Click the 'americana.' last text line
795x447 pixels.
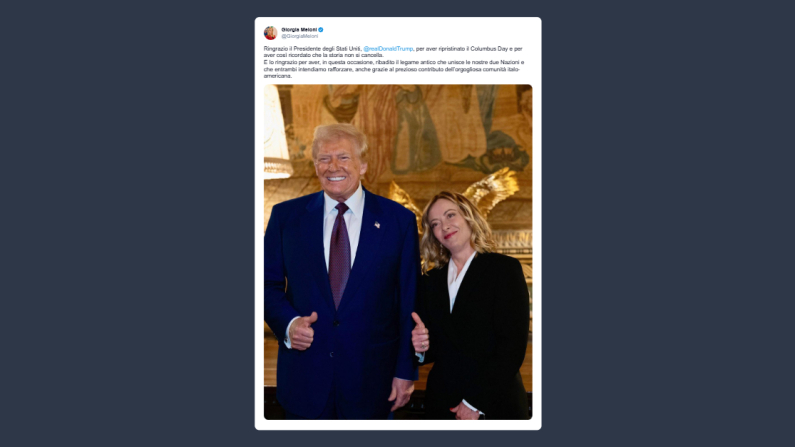277,76
